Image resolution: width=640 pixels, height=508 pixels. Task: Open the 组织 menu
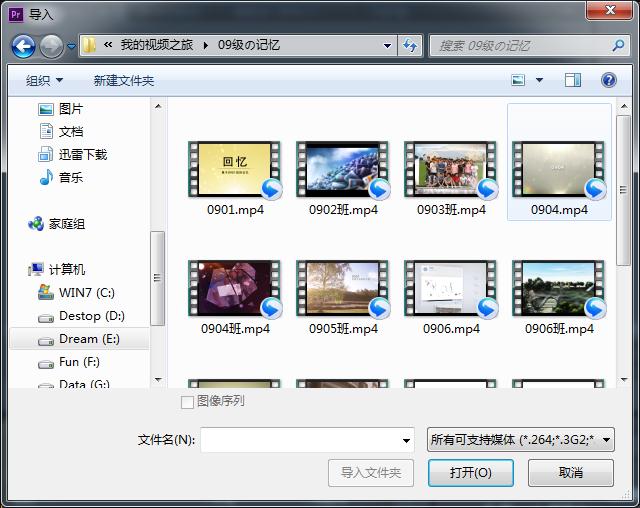44,80
